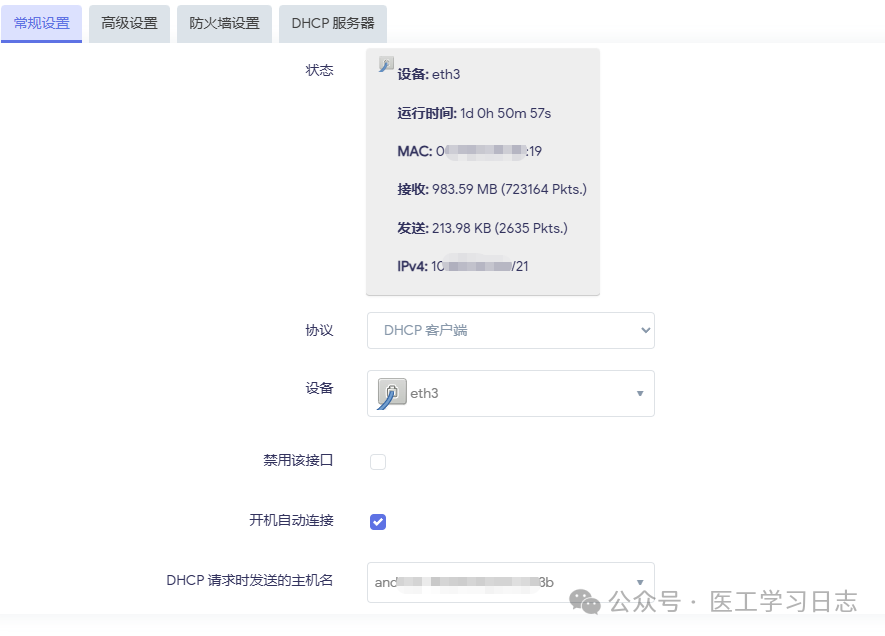Open the 协议 dropdown showing DHCP 客户端
Screen dimensions: 885x636
pos(510,330)
